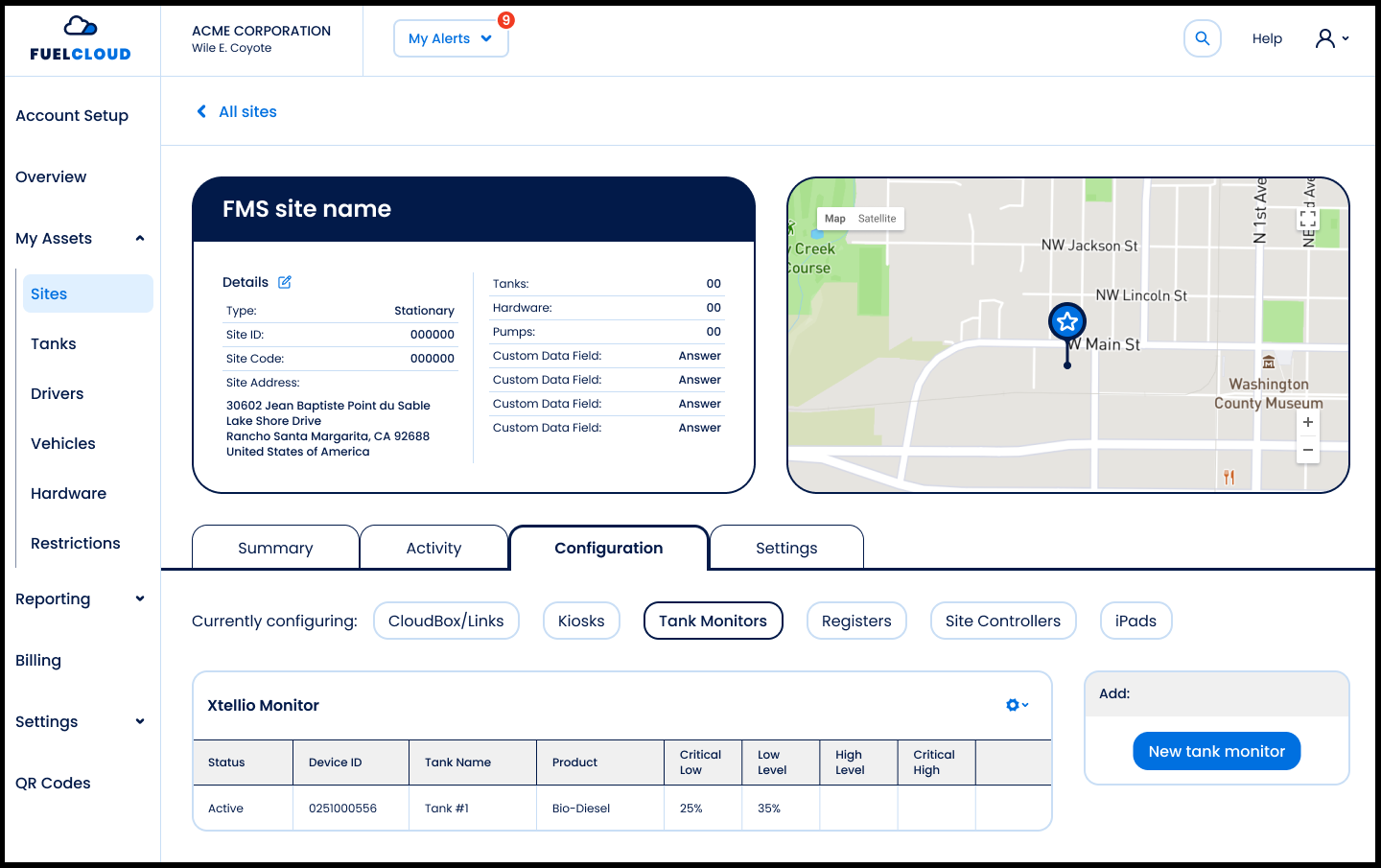Go back to All sites
This screenshot has height=868, width=1381.
[x=237, y=112]
